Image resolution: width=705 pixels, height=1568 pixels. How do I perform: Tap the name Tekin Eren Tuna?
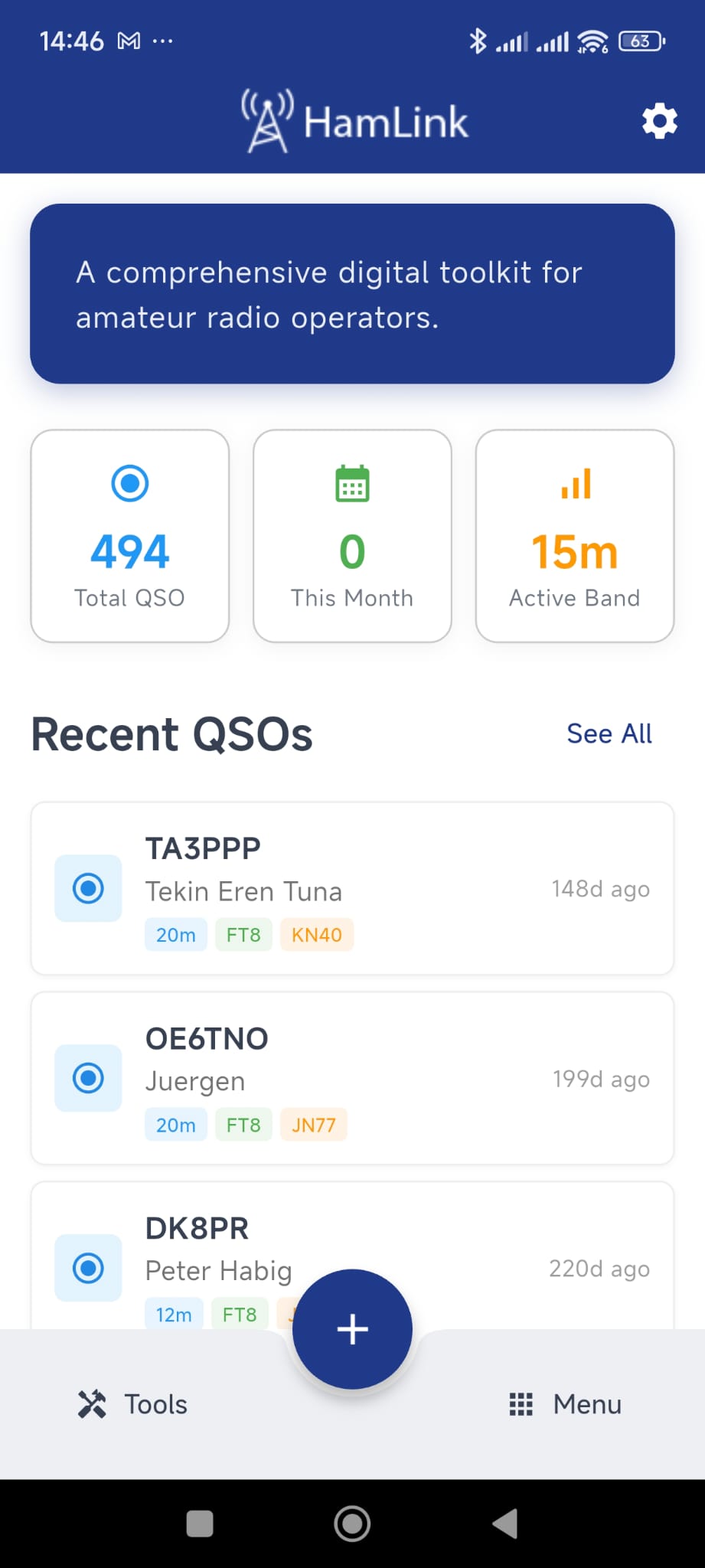[243, 891]
